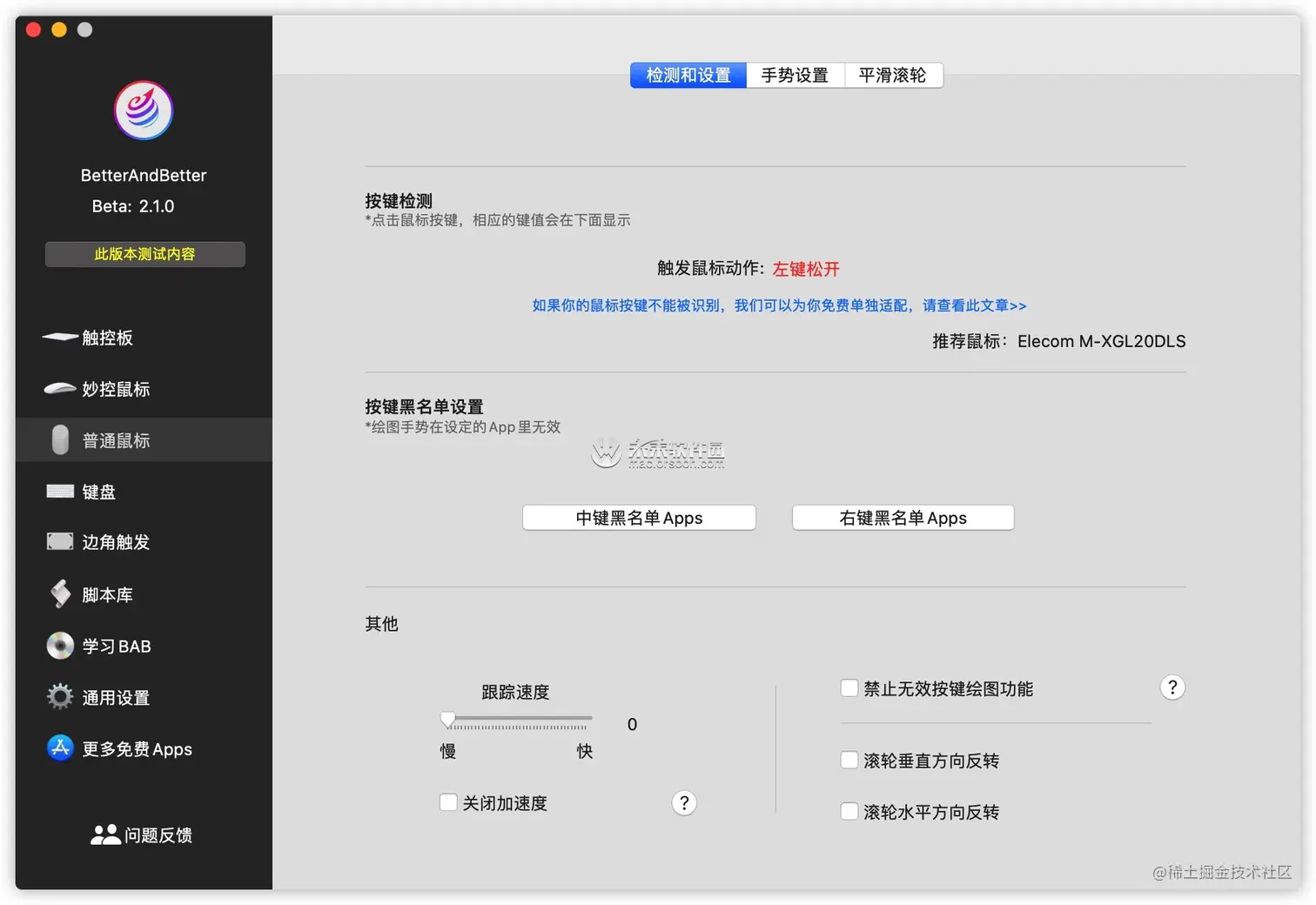Click the mouse icon beside 普通鼠标
This screenshot has height=905, width=1316.
[x=60, y=440]
